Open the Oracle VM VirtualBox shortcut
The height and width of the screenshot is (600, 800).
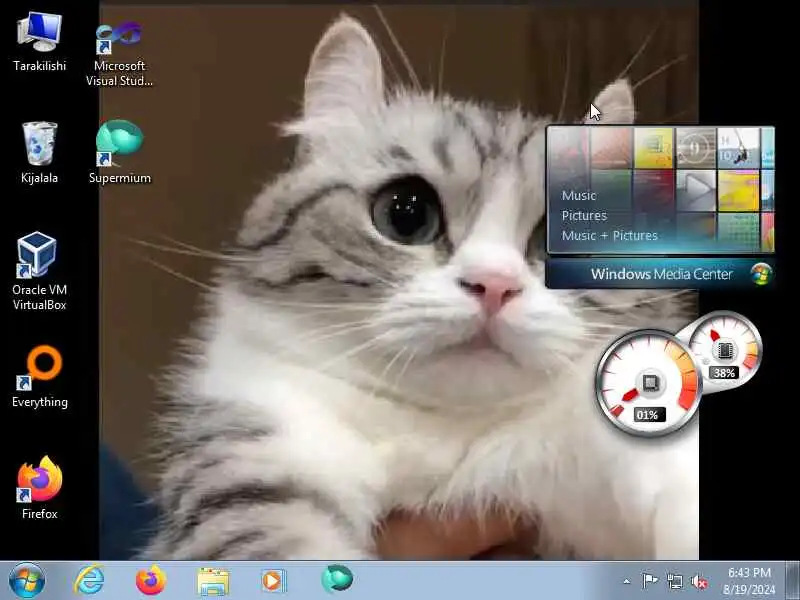[x=39, y=270]
